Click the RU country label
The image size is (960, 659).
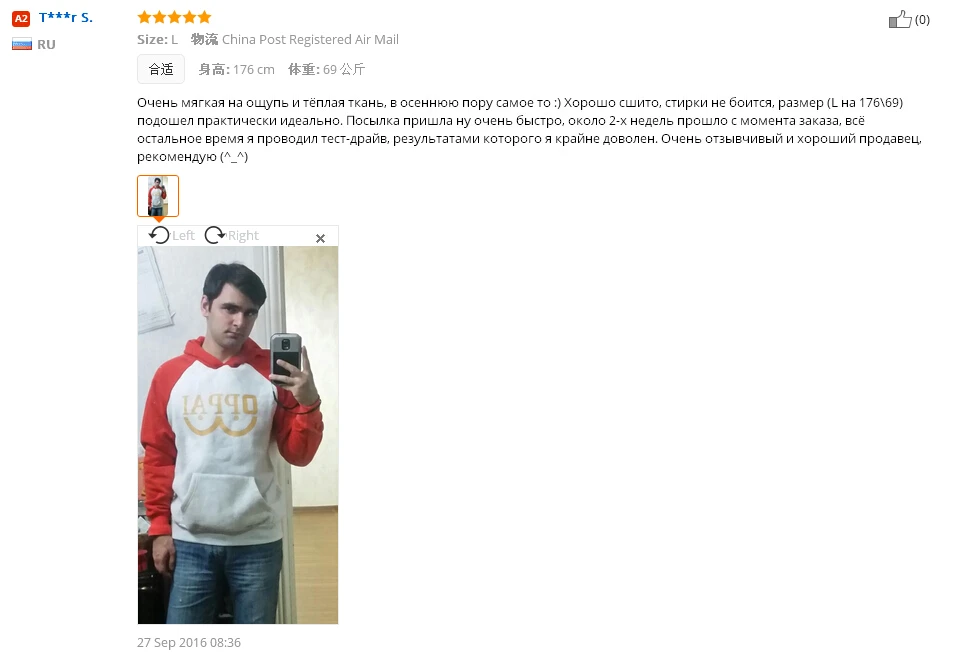[46, 44]
